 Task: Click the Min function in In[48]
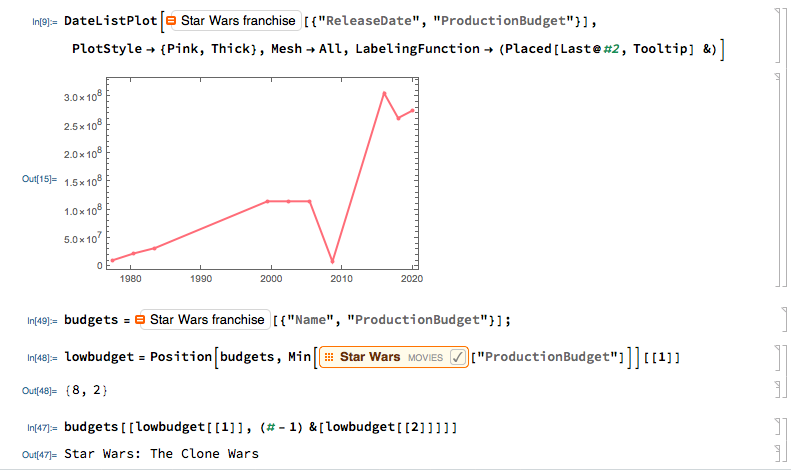[x=299, y=357]
